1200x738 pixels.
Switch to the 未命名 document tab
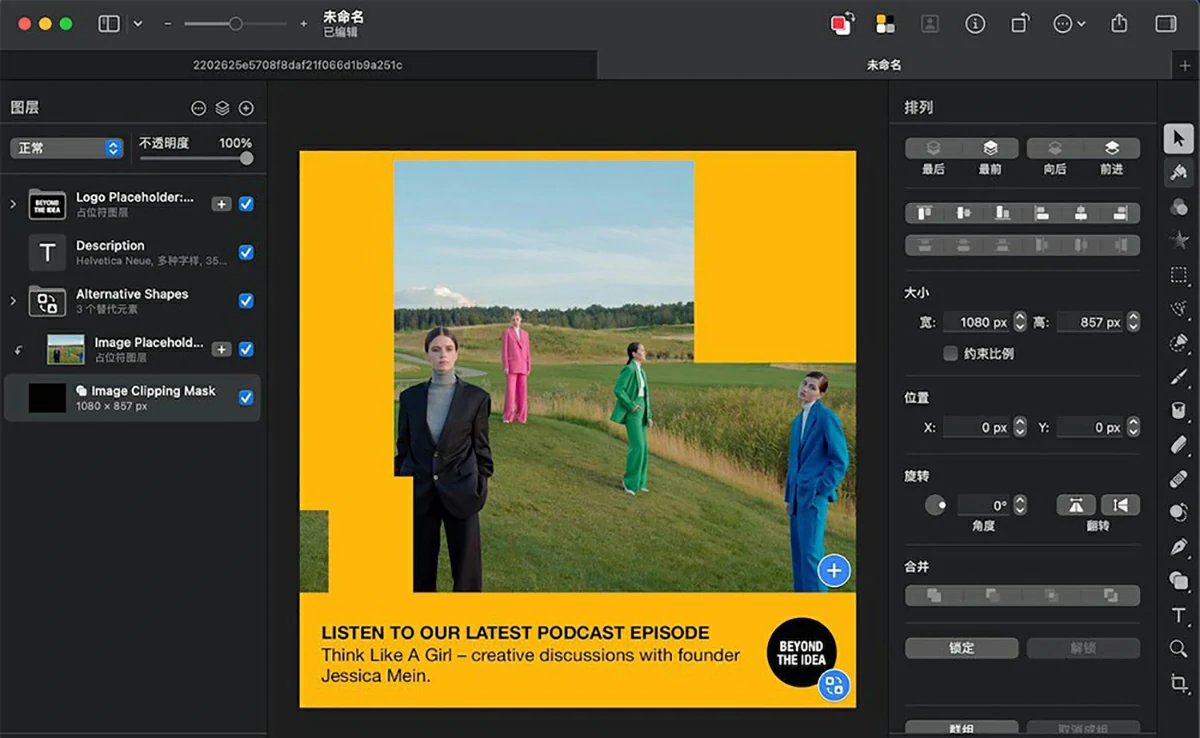884,65
